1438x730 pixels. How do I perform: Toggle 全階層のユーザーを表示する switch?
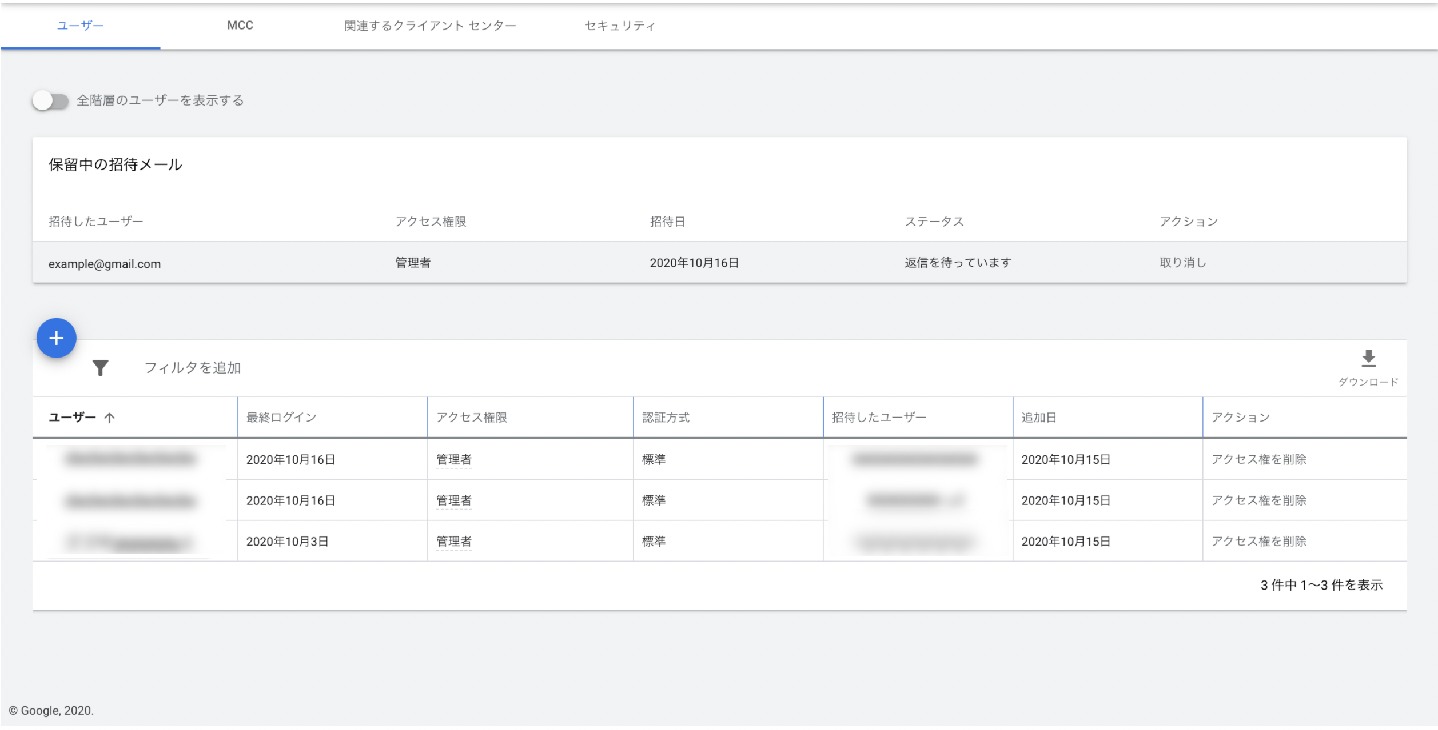(x=50, y=101)
